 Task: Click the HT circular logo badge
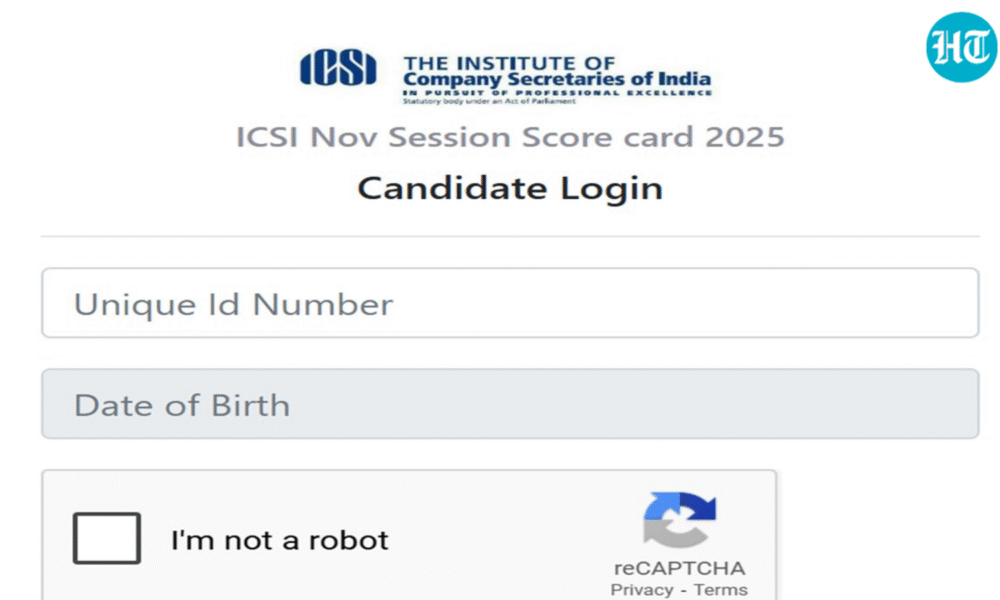(961, 47)
